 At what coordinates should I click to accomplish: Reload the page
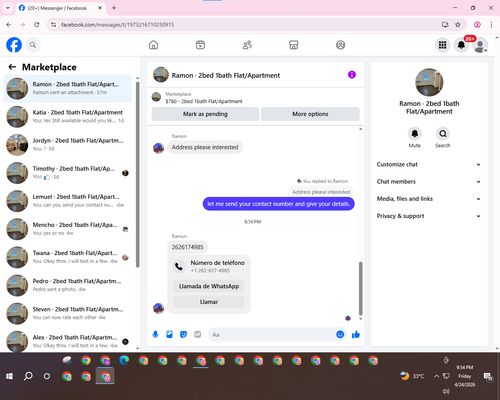tap(37, 25)
